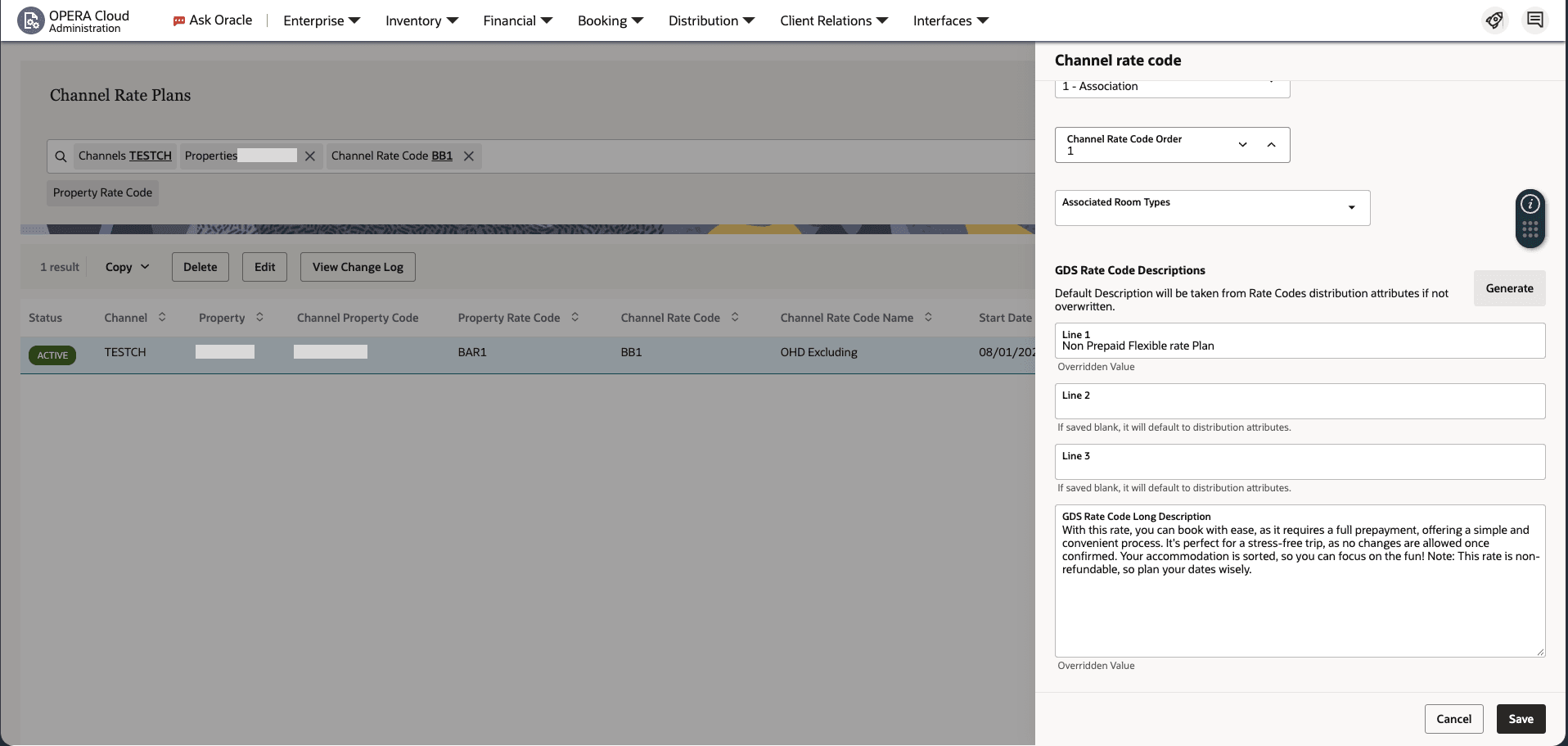Open the Enterprise menu
Image resolution: width=1568 pixels, height=746 pixels.
(x=322, y=20)
